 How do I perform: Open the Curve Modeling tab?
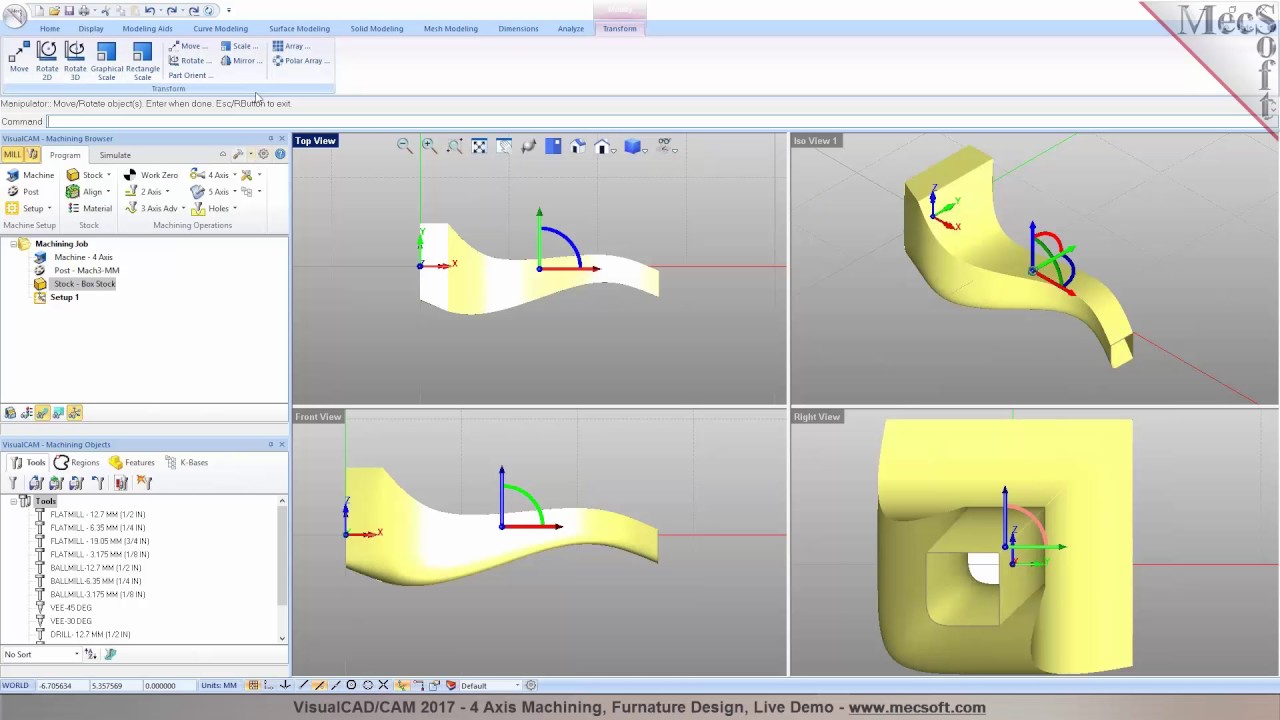[220, 29]
